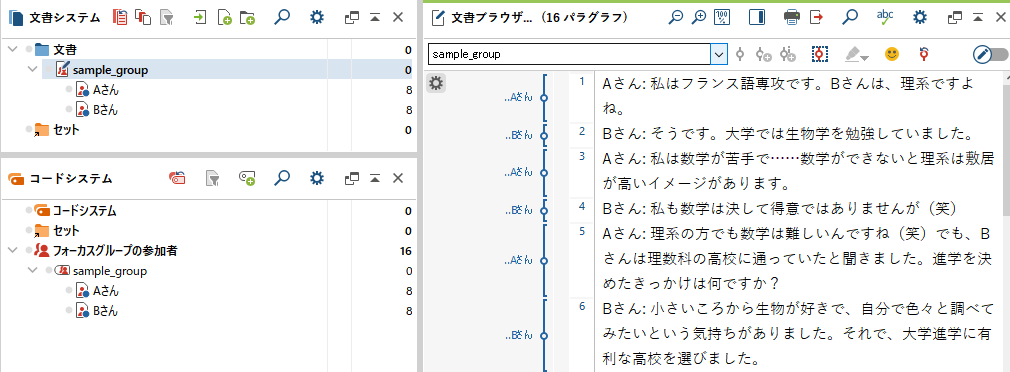Viewport: 1010px width, 372px height.
Task: Search within the Document Browser (文書ブラウザ) text
Action: pyautogui.click(x=850, y=17)
